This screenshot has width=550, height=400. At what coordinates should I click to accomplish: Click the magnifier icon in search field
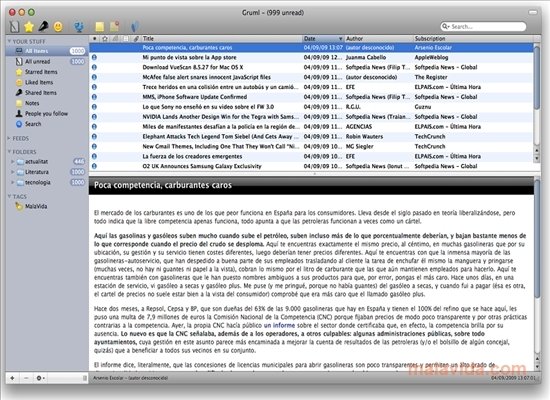tap(445, 26)
